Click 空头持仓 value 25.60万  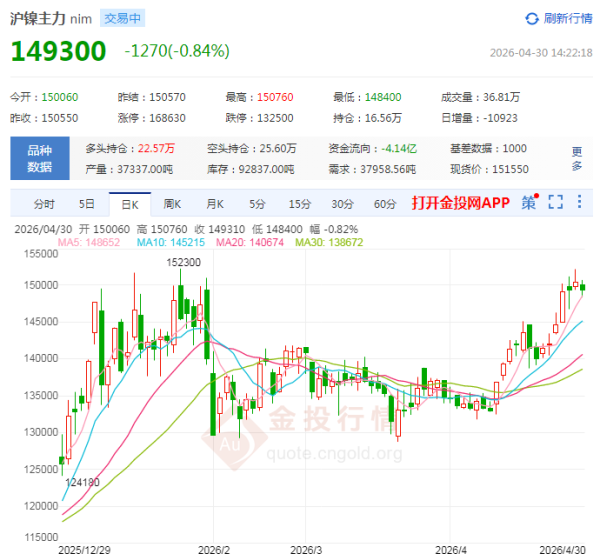point(278,148)
